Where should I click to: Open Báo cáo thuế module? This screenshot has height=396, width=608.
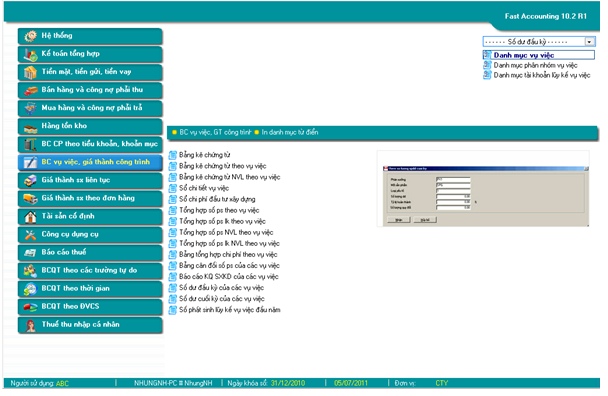(90, 252)
